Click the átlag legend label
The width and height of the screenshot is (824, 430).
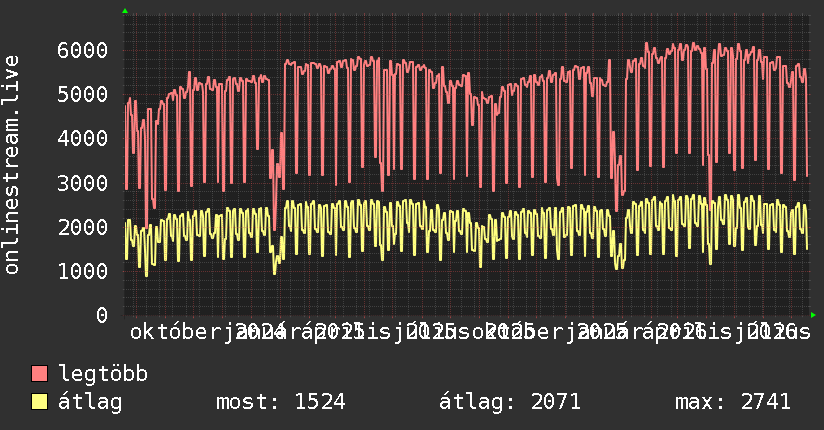[90, 402]
